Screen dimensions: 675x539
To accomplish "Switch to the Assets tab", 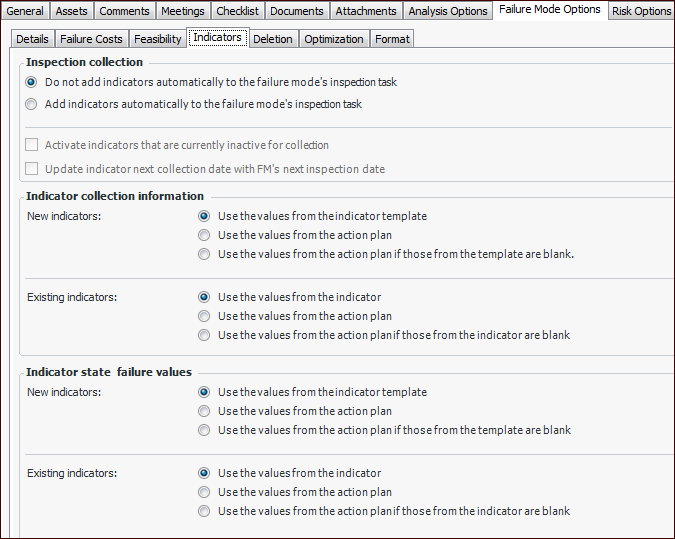I will tap(71, 11).
